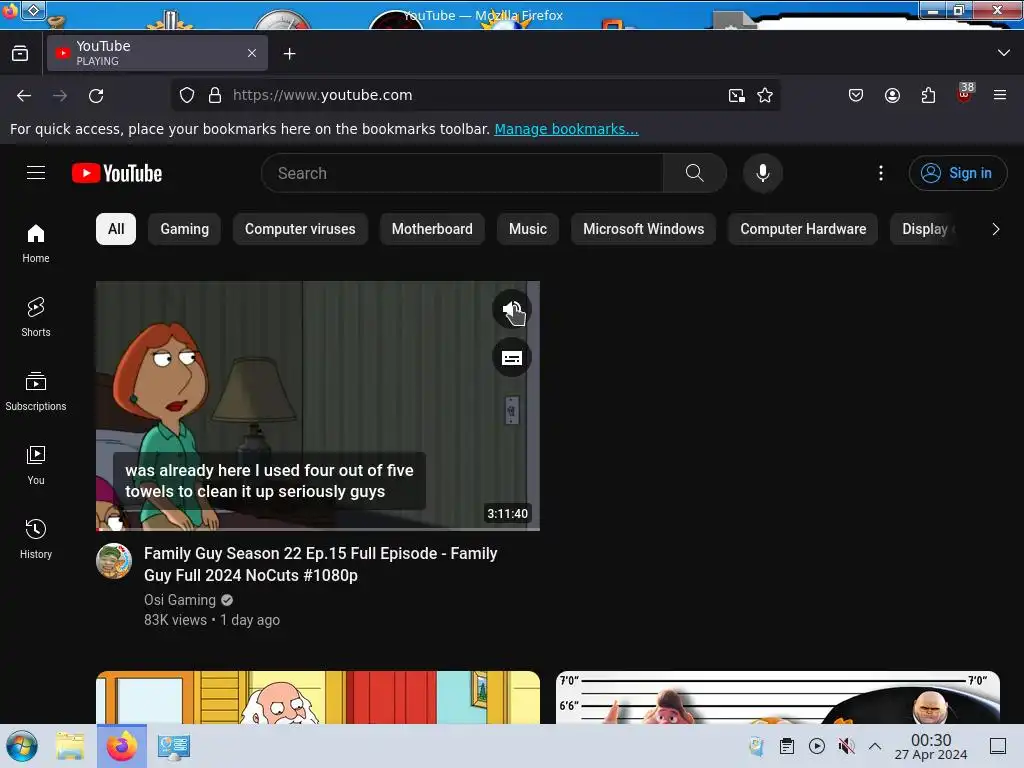
Task: Select the Music filter chip
Action: pos(528,229)
